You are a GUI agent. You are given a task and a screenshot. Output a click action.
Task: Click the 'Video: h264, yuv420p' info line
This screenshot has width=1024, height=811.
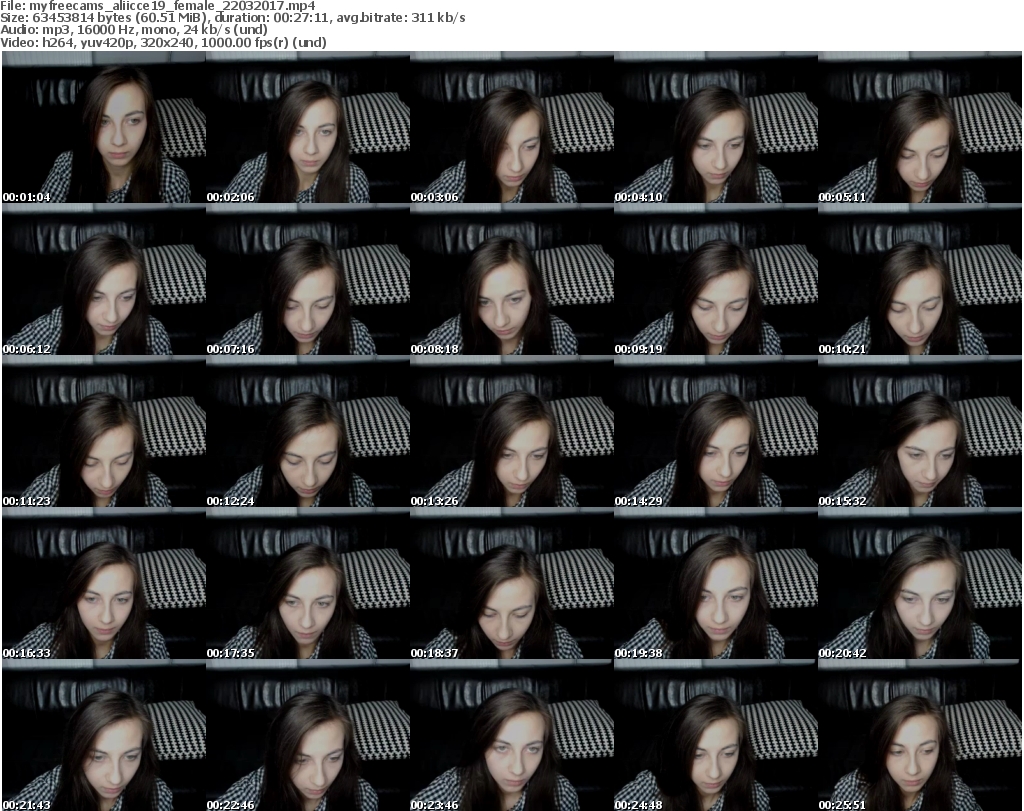[163, 42]
